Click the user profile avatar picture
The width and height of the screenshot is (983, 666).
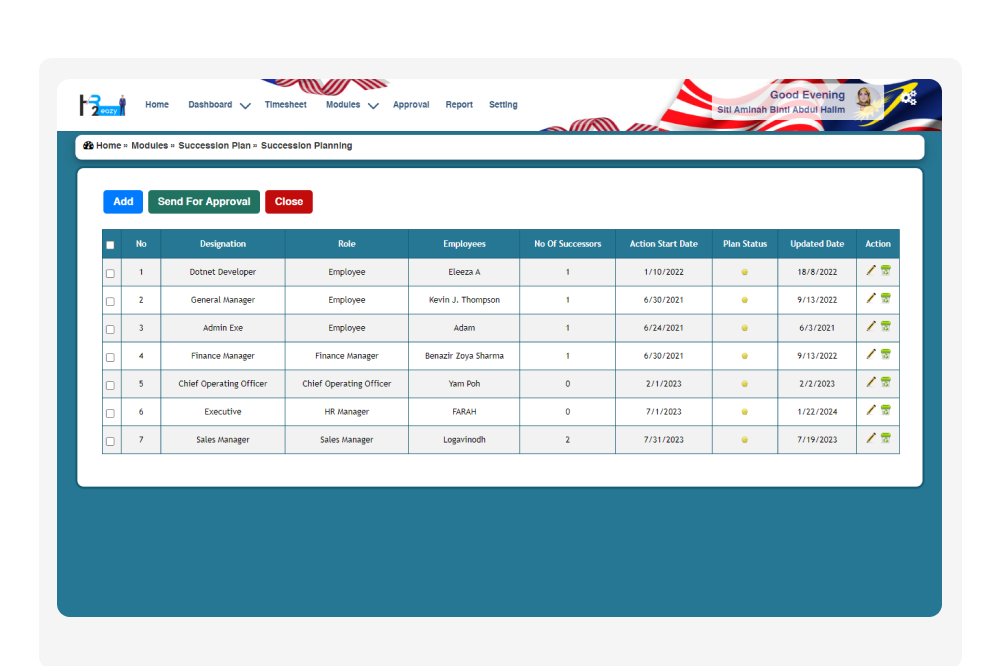pyautogui.click(x=867, y=100)
